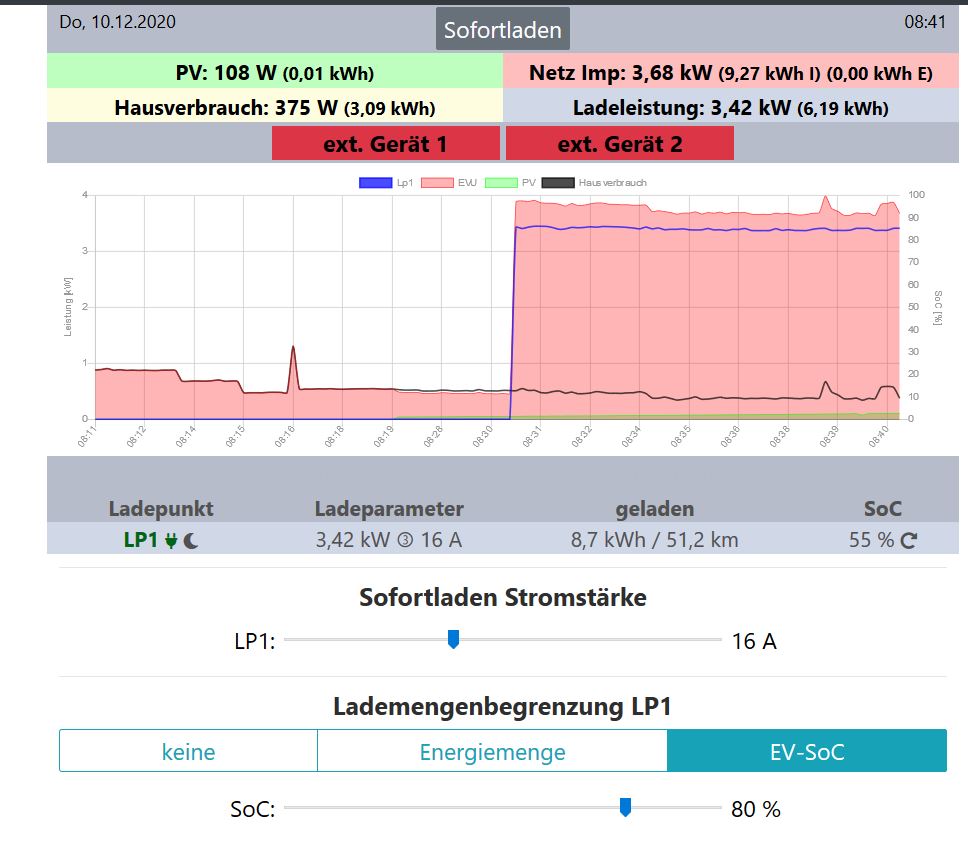Click the 'Sofortladen Stromstärke' heading
This screenshot has width=968, height=847.
pyautogui.click(x=503, y=597)
